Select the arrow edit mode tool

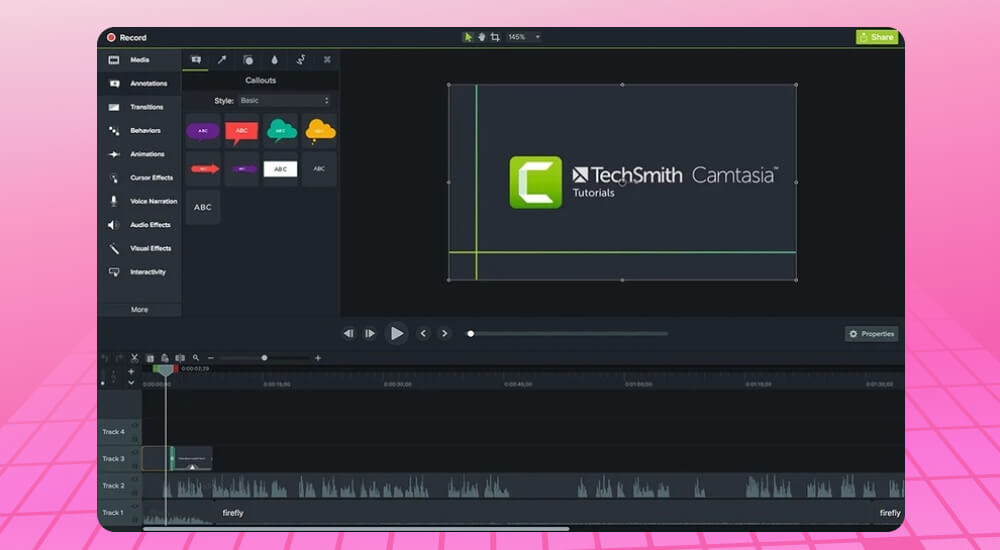pyautogui.click(x=467, y=37)
